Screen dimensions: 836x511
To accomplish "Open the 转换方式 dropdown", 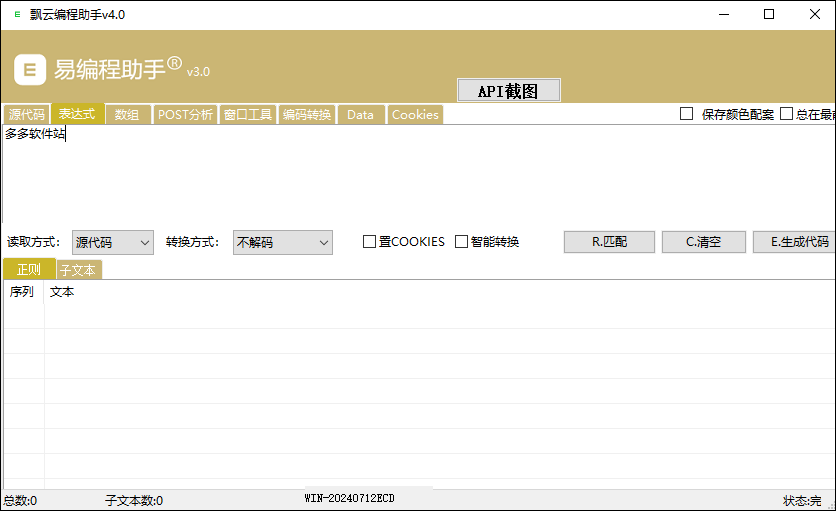I will pos(282,242).
